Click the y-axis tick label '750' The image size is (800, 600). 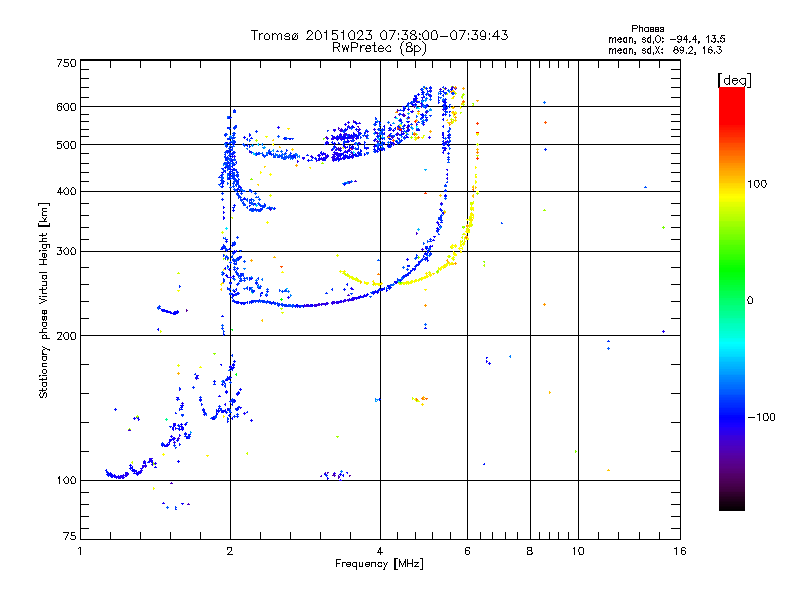(x=67, y=63)
